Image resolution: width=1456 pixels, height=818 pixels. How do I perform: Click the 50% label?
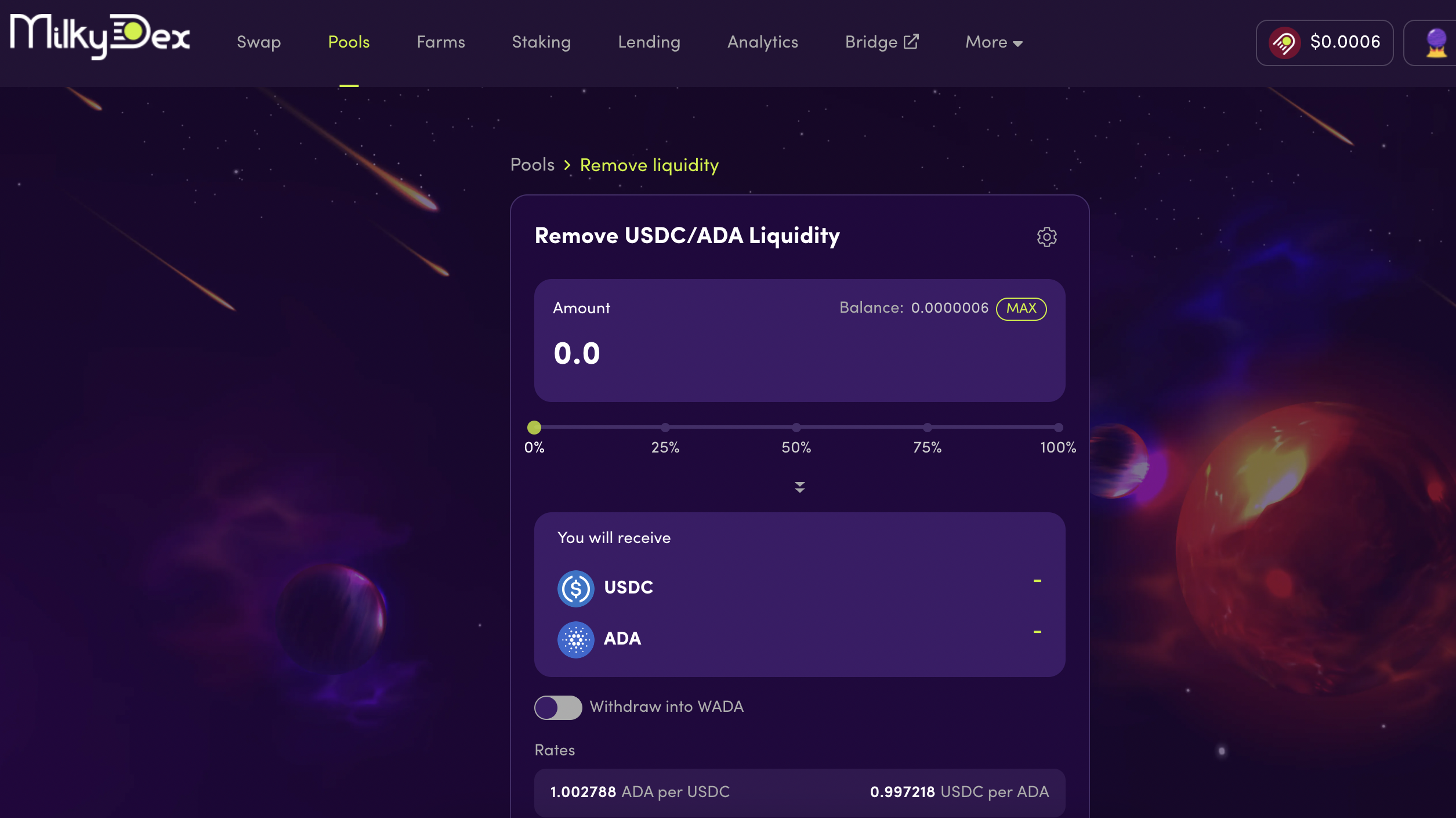pyautogui.click(x=796, y=448)
